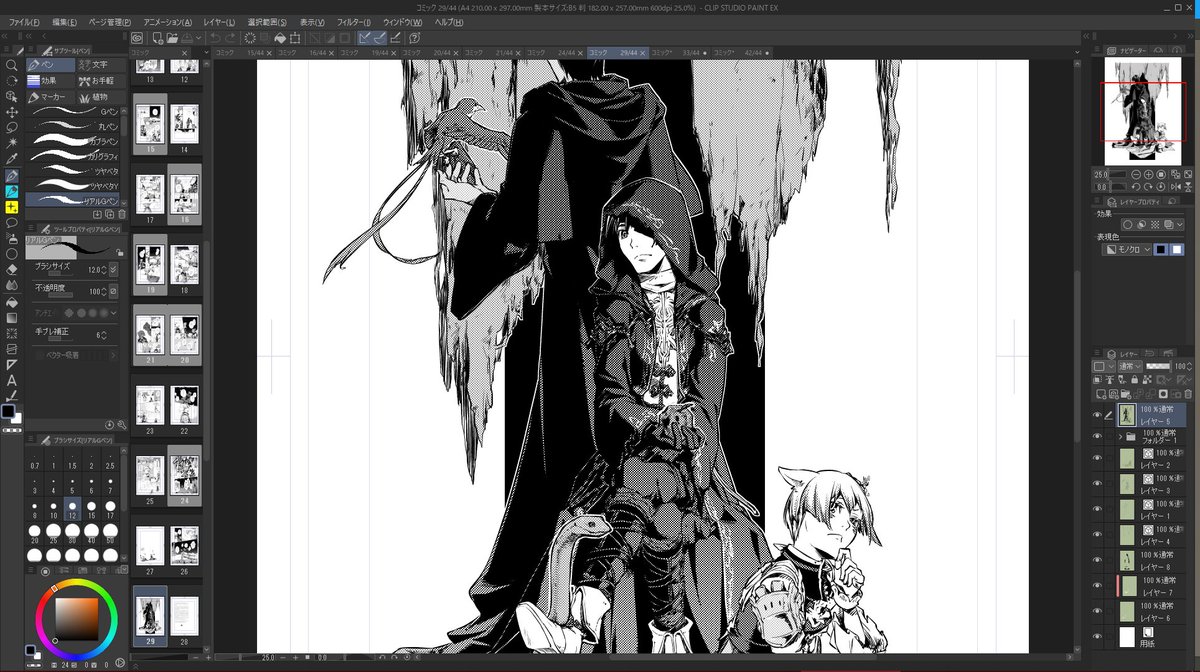Select ペン sub tool group

click(x=52, y=65)
